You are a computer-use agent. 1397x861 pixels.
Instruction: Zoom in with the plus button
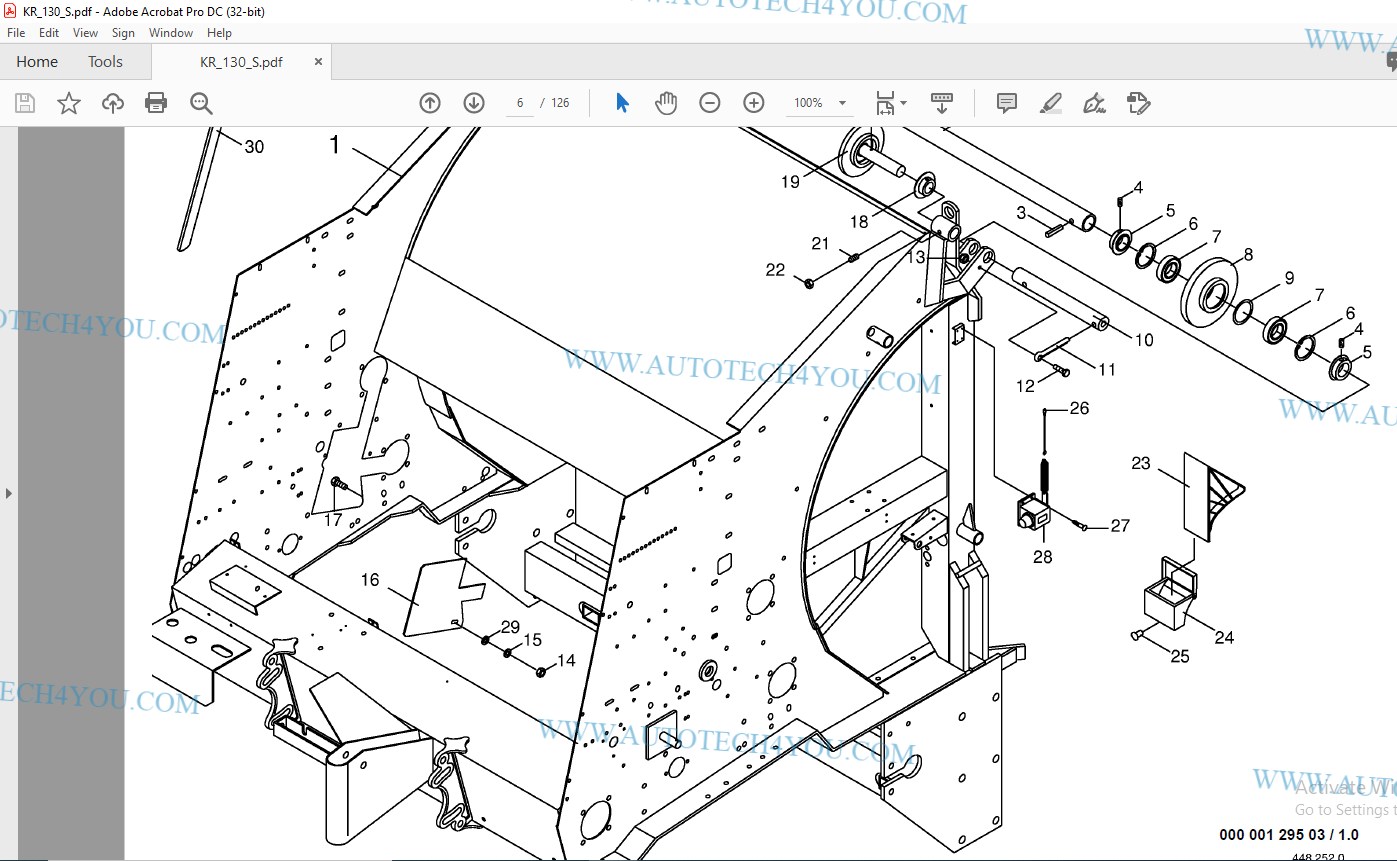[754, 103]
